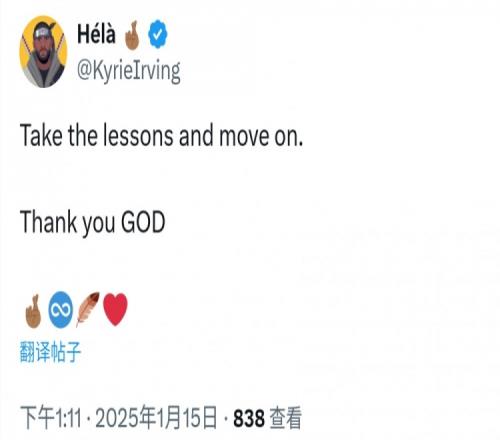Click the blue infinity emoji
Image resolution: width=500 pixels, height=440 pixels.
coord(61,310)
